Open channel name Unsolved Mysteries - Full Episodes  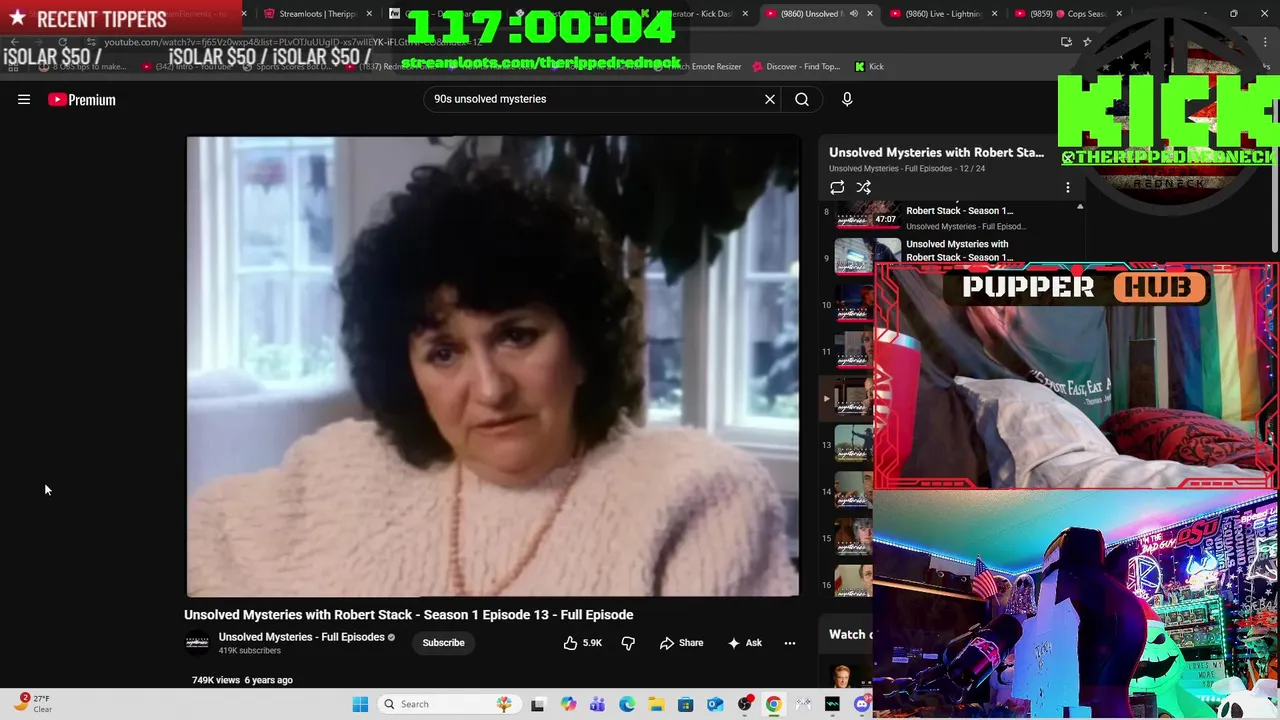click(x=301, y=637)
